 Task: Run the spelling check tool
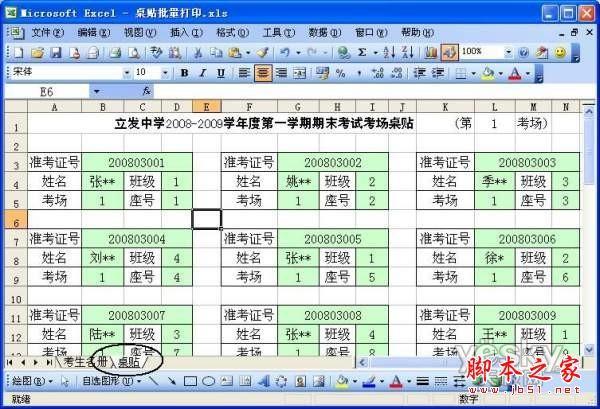pyautogui.click(x=156, y=53)
